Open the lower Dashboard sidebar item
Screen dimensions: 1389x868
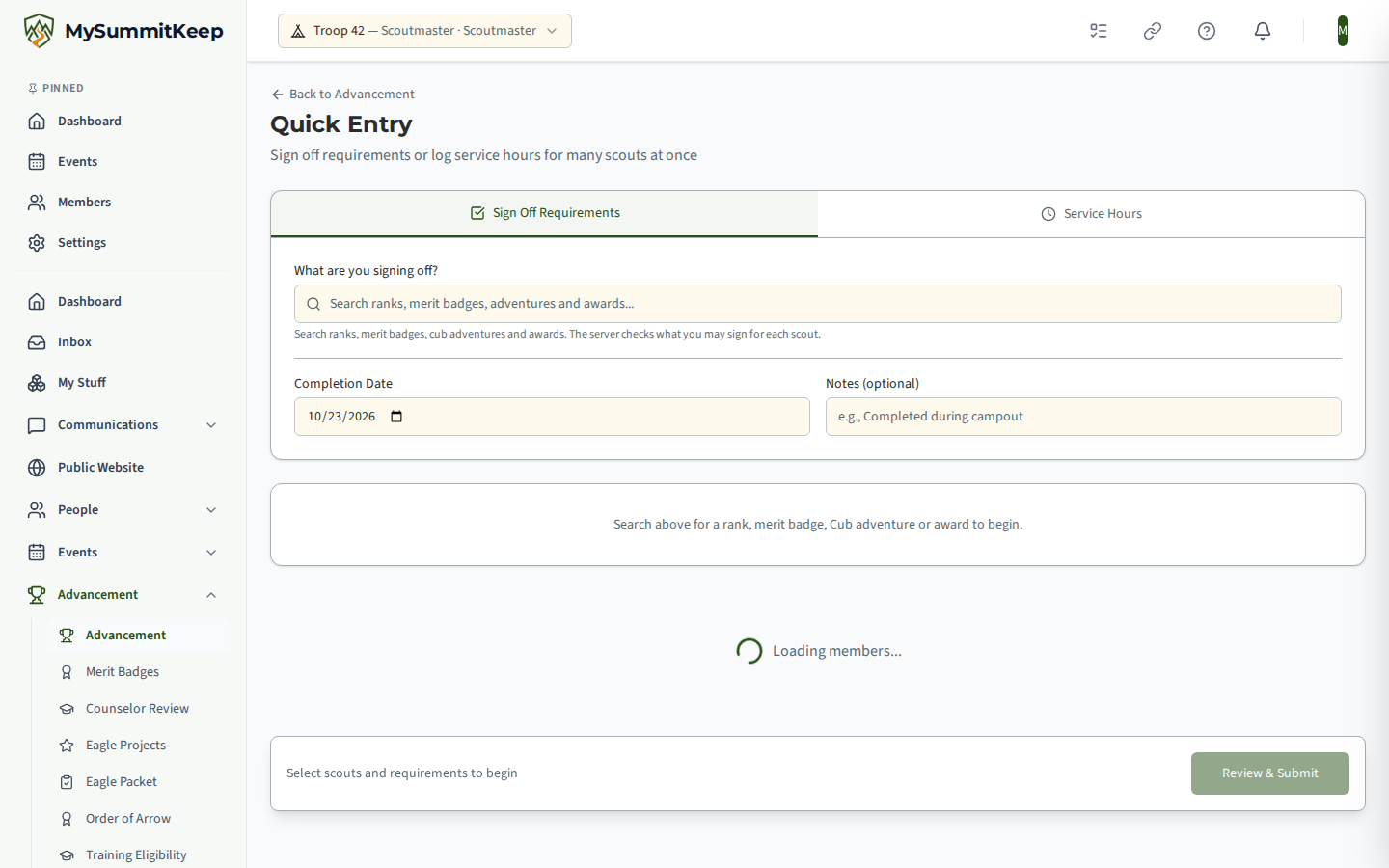point(123,302)
